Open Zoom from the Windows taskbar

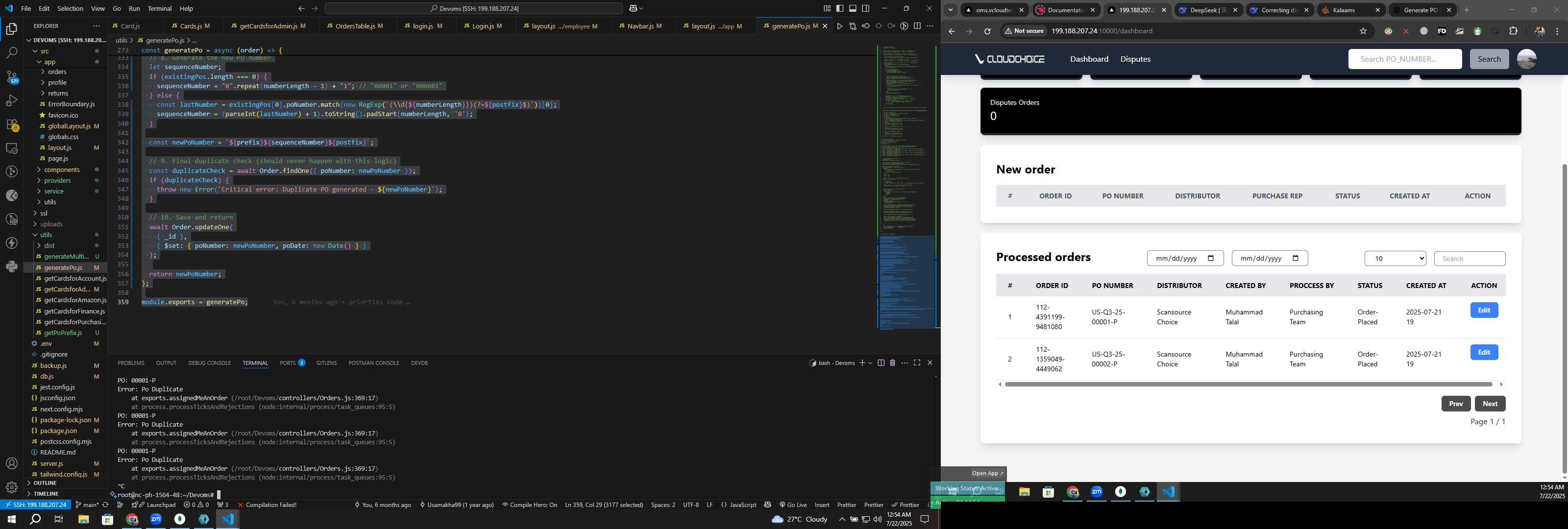tap(156, 519)
